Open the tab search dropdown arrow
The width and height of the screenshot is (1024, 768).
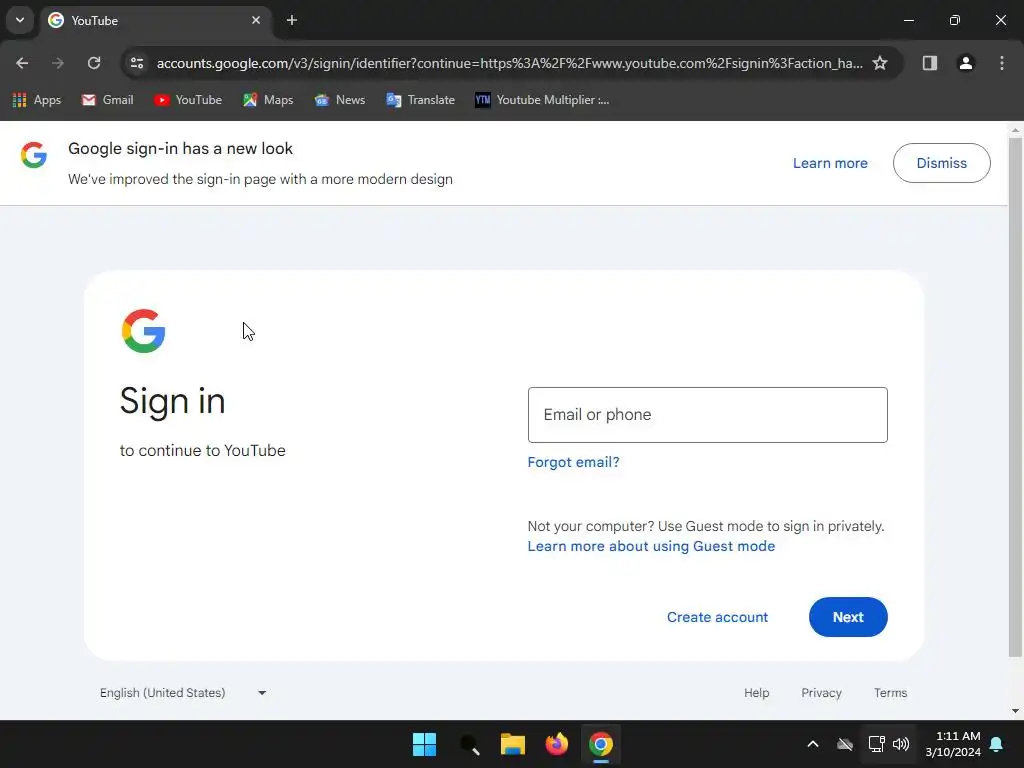click(20, 20)
